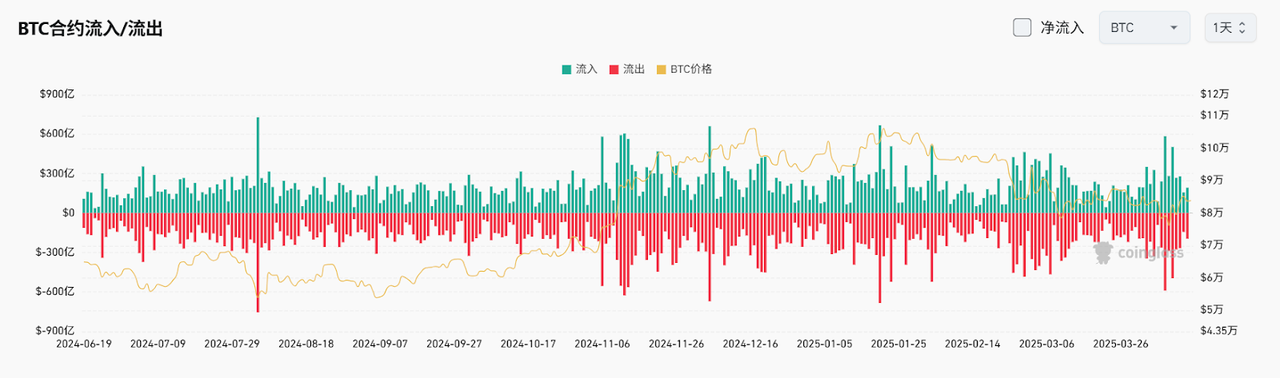Click the $4.35万 price axis label

(1219, 331)
